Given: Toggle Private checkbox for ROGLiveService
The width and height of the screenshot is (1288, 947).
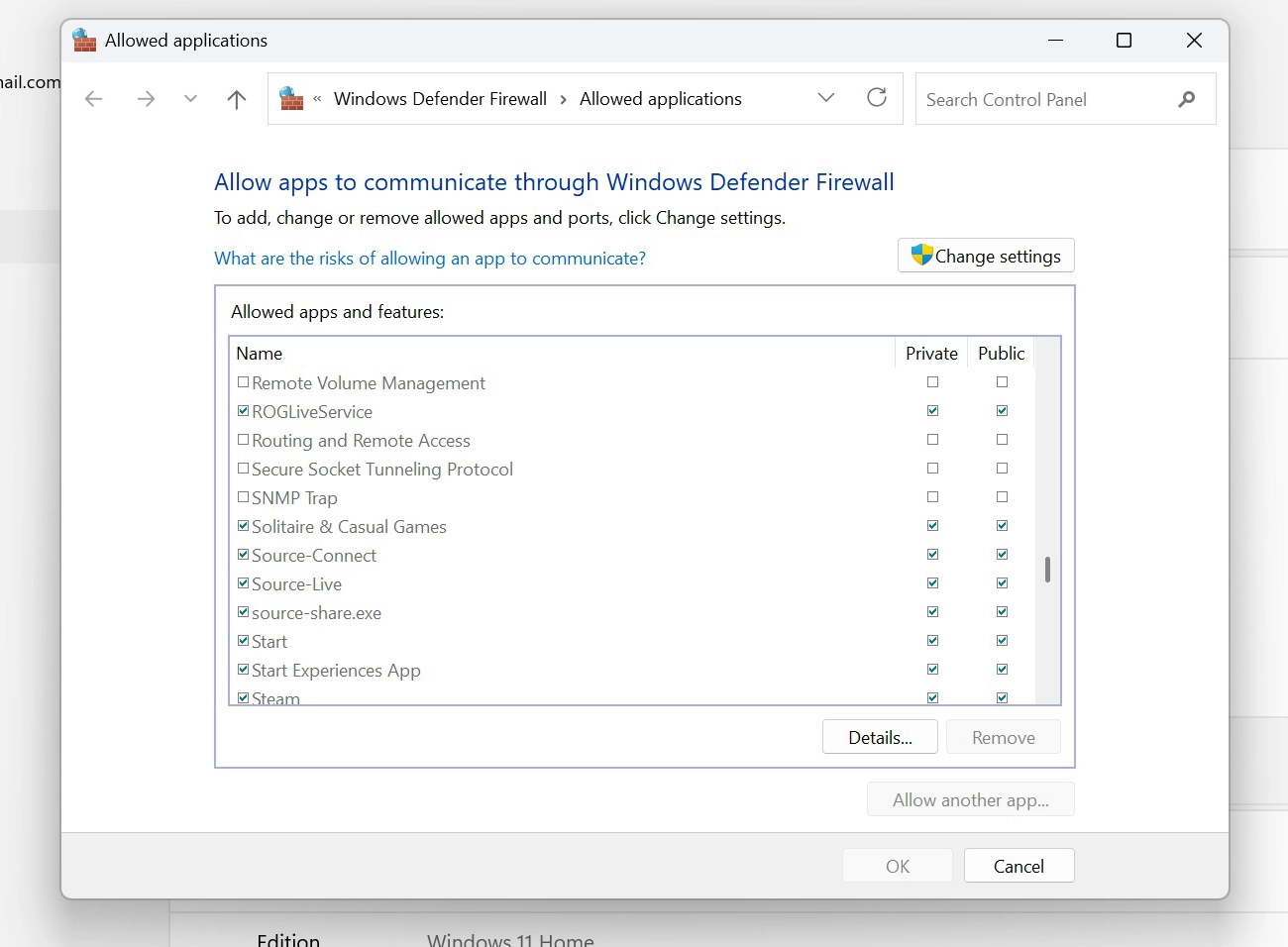Looking at the screenshot, I should pos(932,411).
